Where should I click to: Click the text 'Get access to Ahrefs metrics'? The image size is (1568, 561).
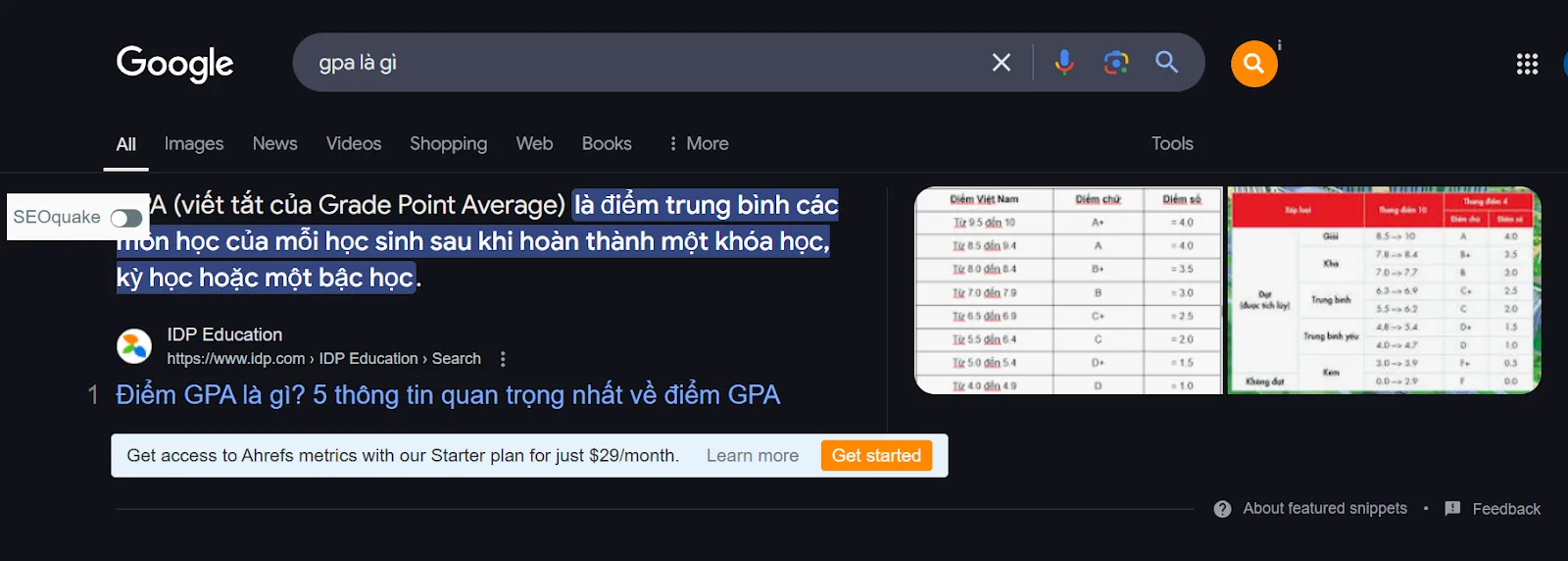click(242, 456)
